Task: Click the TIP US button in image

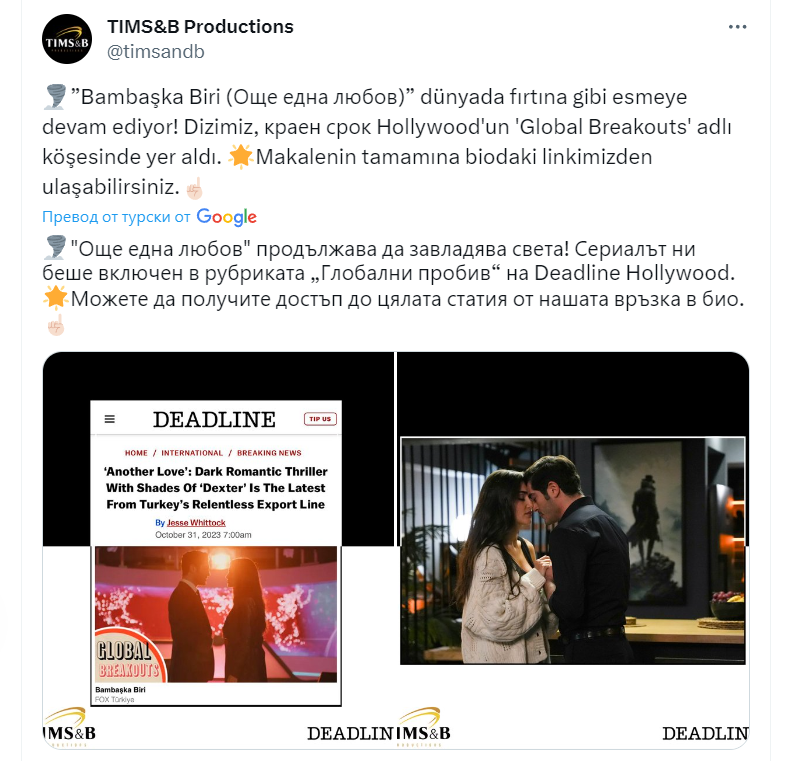Action: (x=320, y=419)
